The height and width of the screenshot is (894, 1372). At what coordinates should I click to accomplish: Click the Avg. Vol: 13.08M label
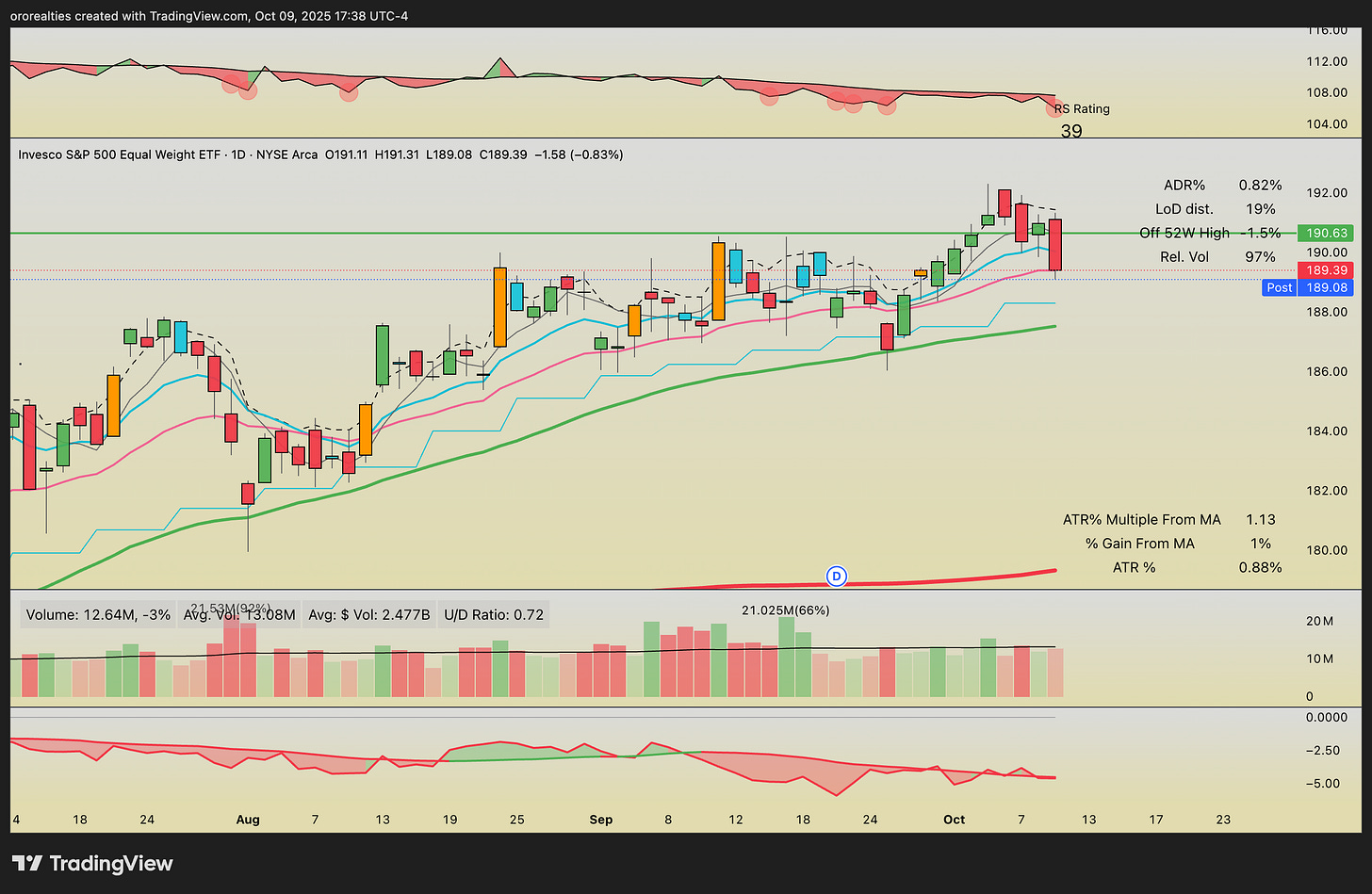click(x=239, y=615)
